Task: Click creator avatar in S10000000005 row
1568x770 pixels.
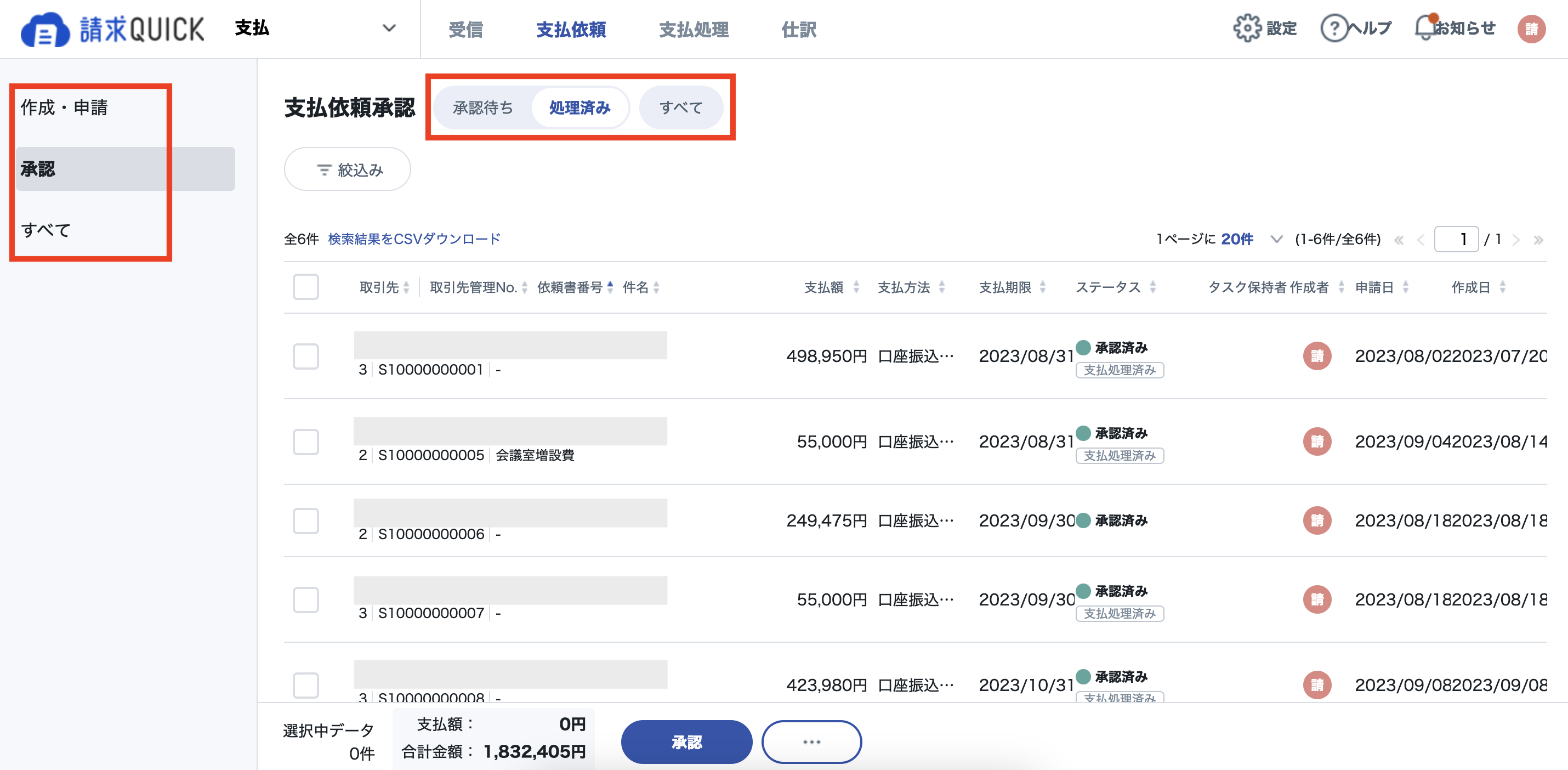Action: point(1316,442)
